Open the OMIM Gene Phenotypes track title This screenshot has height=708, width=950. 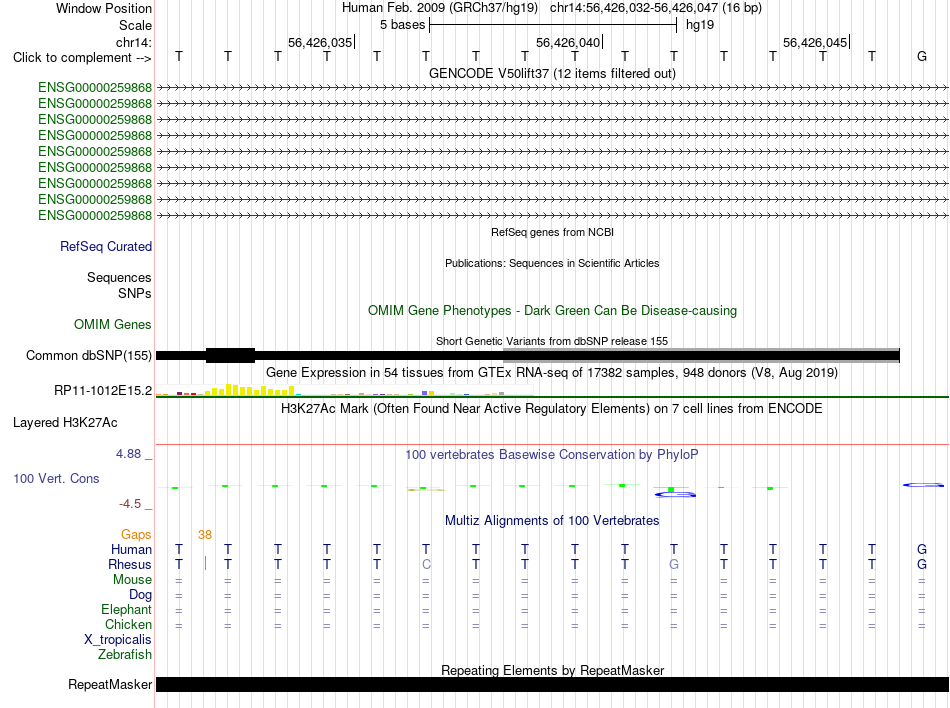552,311
